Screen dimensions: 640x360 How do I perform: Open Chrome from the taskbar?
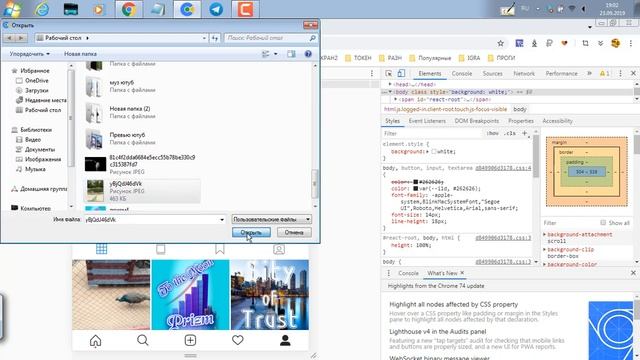(x=129, y=9)
